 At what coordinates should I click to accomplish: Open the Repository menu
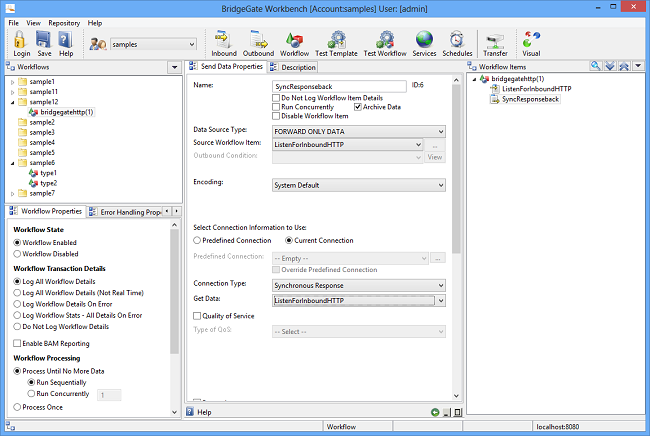pos(64,22)
